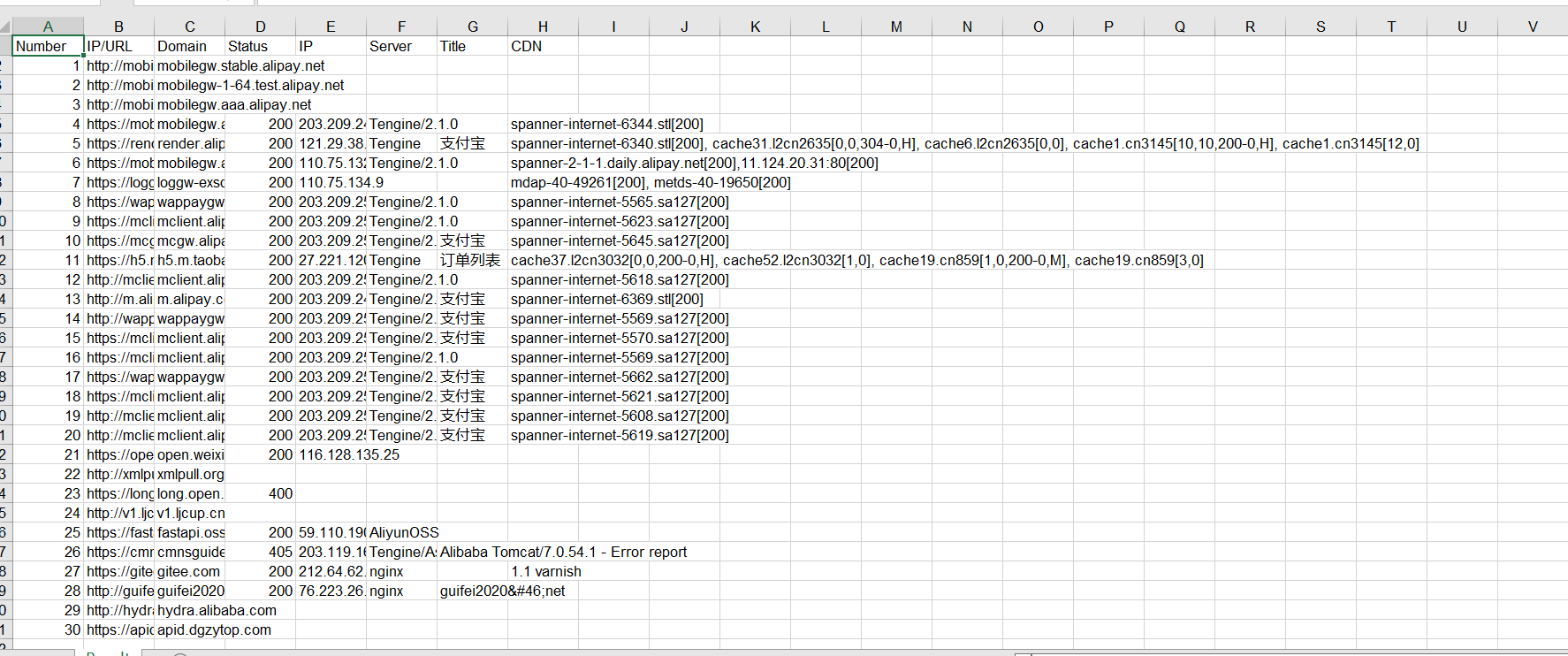Image resolution: width=1568 pixels, height=656 pixels.
Task: Click the 'Title' header cell
Action: click(x=472, y=46)
